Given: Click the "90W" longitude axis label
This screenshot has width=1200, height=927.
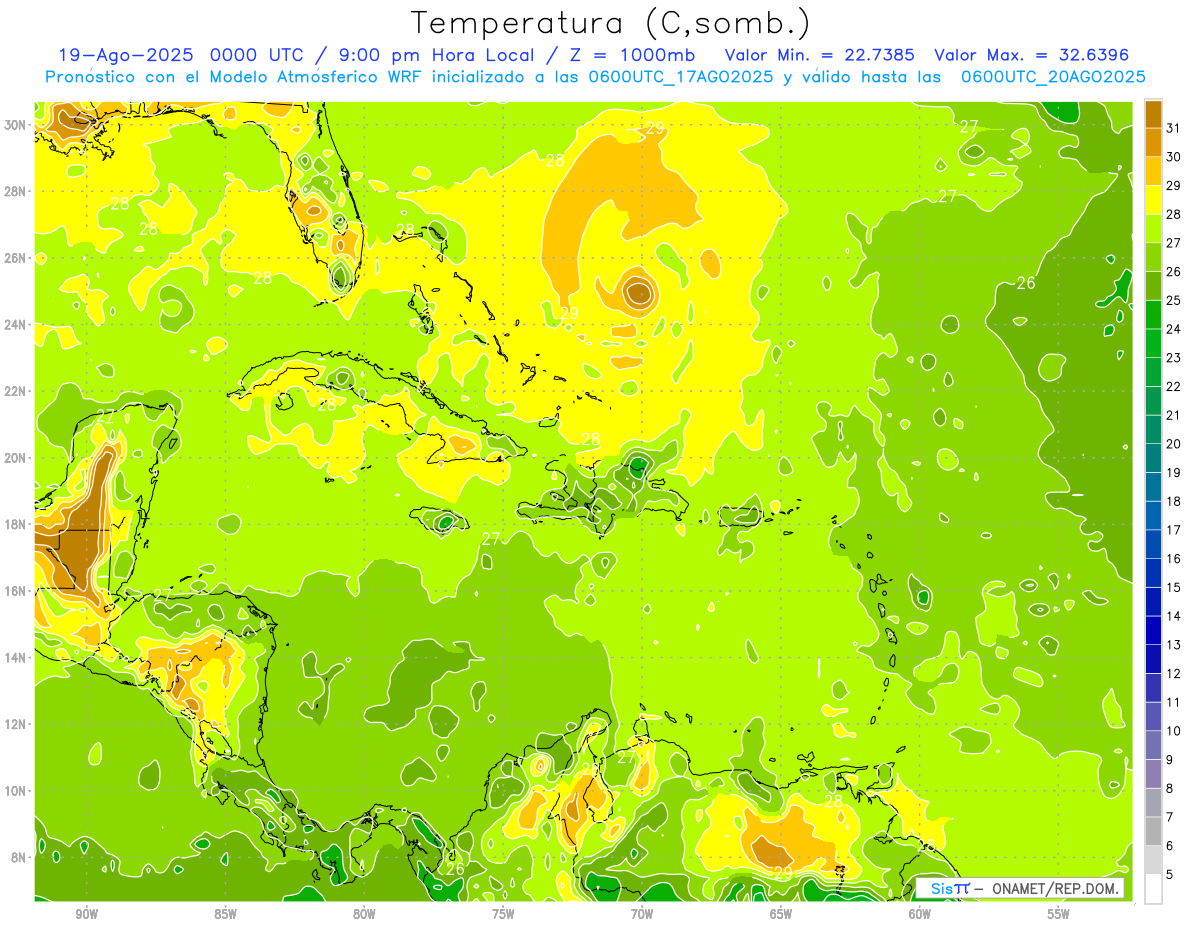Looking at the screenshot, I should 86,914.
